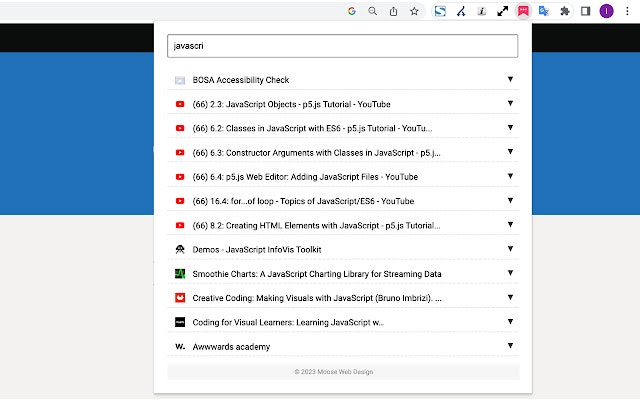Click the Awwwards 'W.' favicon
Screen dimensions: 640x400
click(x=180, y=346)
